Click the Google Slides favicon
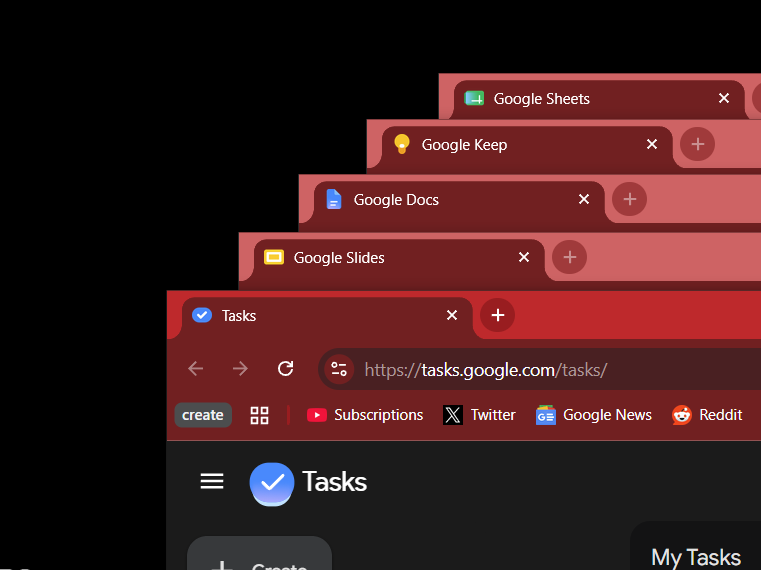This screenshot has height=570, width=761. click(x=274, y=257)
